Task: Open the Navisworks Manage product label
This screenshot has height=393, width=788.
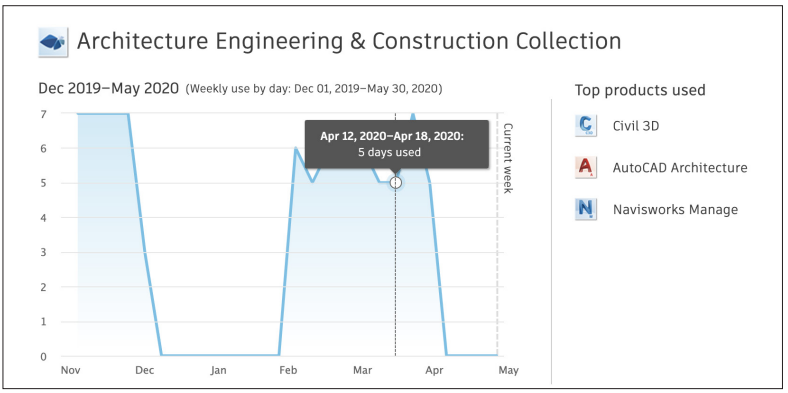Action: [x=675, y=209]
